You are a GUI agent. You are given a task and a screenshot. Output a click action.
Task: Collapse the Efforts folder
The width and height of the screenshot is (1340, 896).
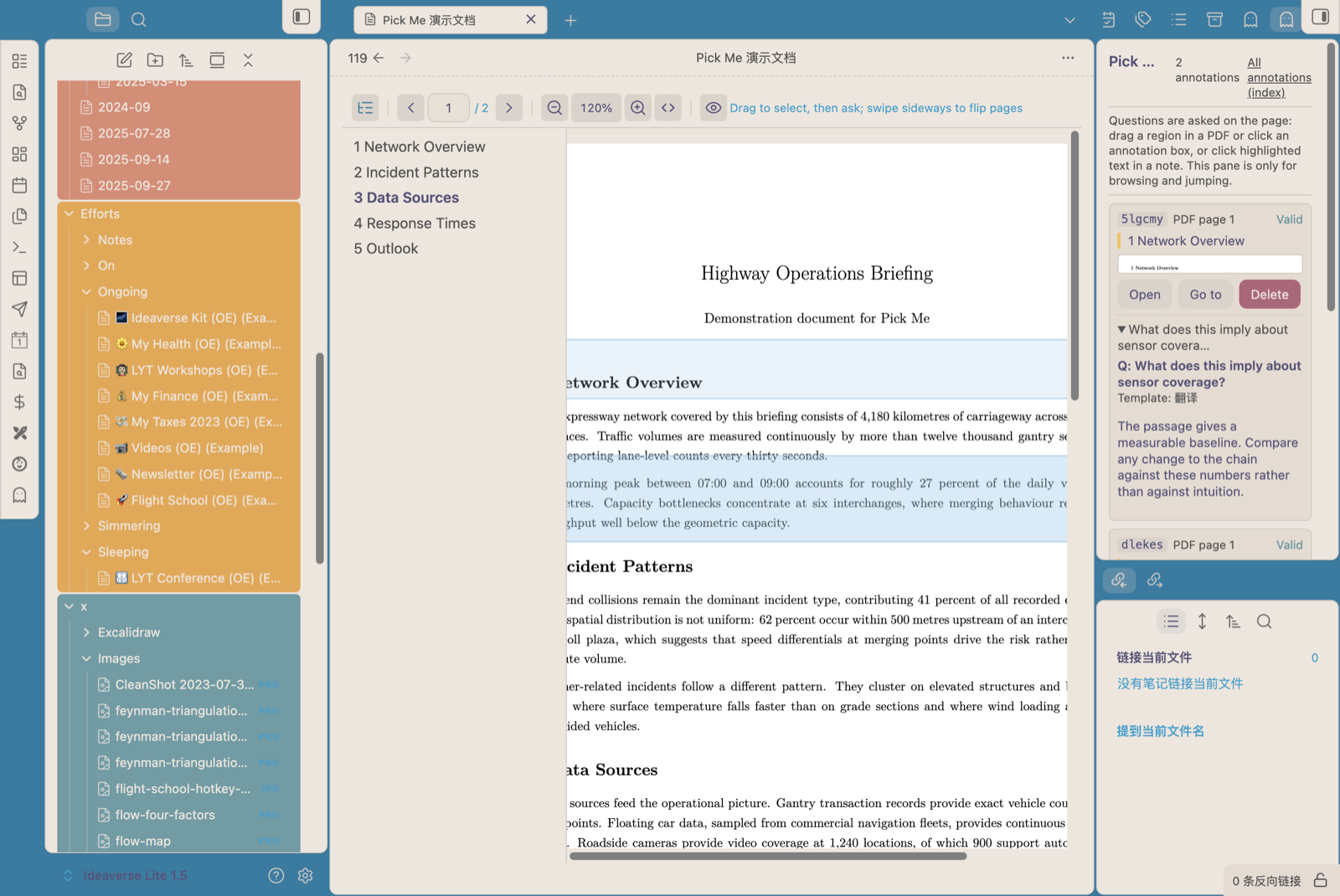[x=70, y=214]
